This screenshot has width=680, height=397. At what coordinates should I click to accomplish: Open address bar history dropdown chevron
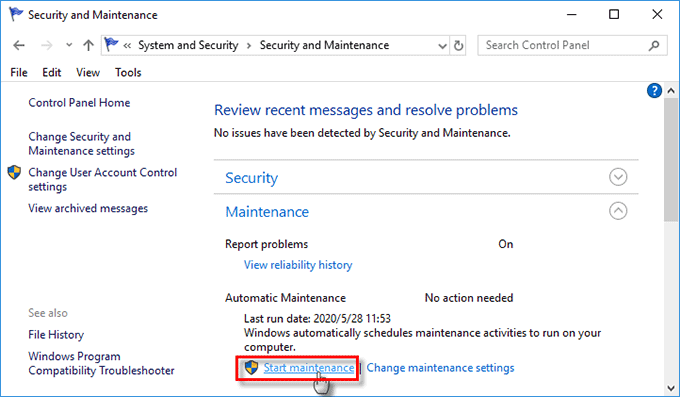[x=442, y=46]
